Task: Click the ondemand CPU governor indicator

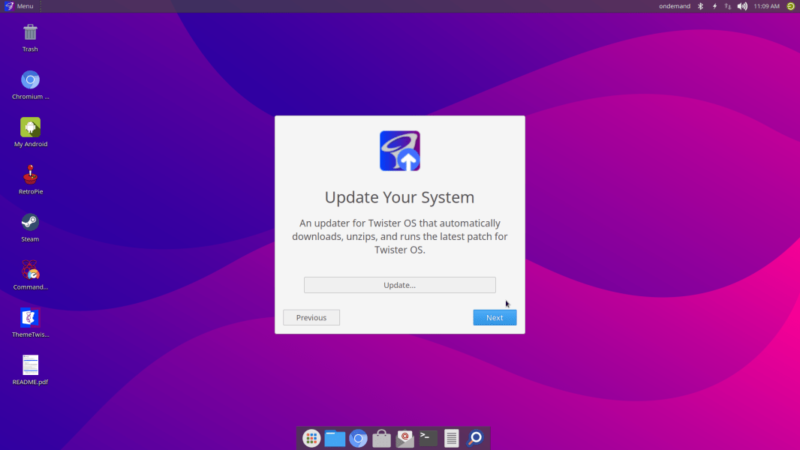Action: (674, 6)
